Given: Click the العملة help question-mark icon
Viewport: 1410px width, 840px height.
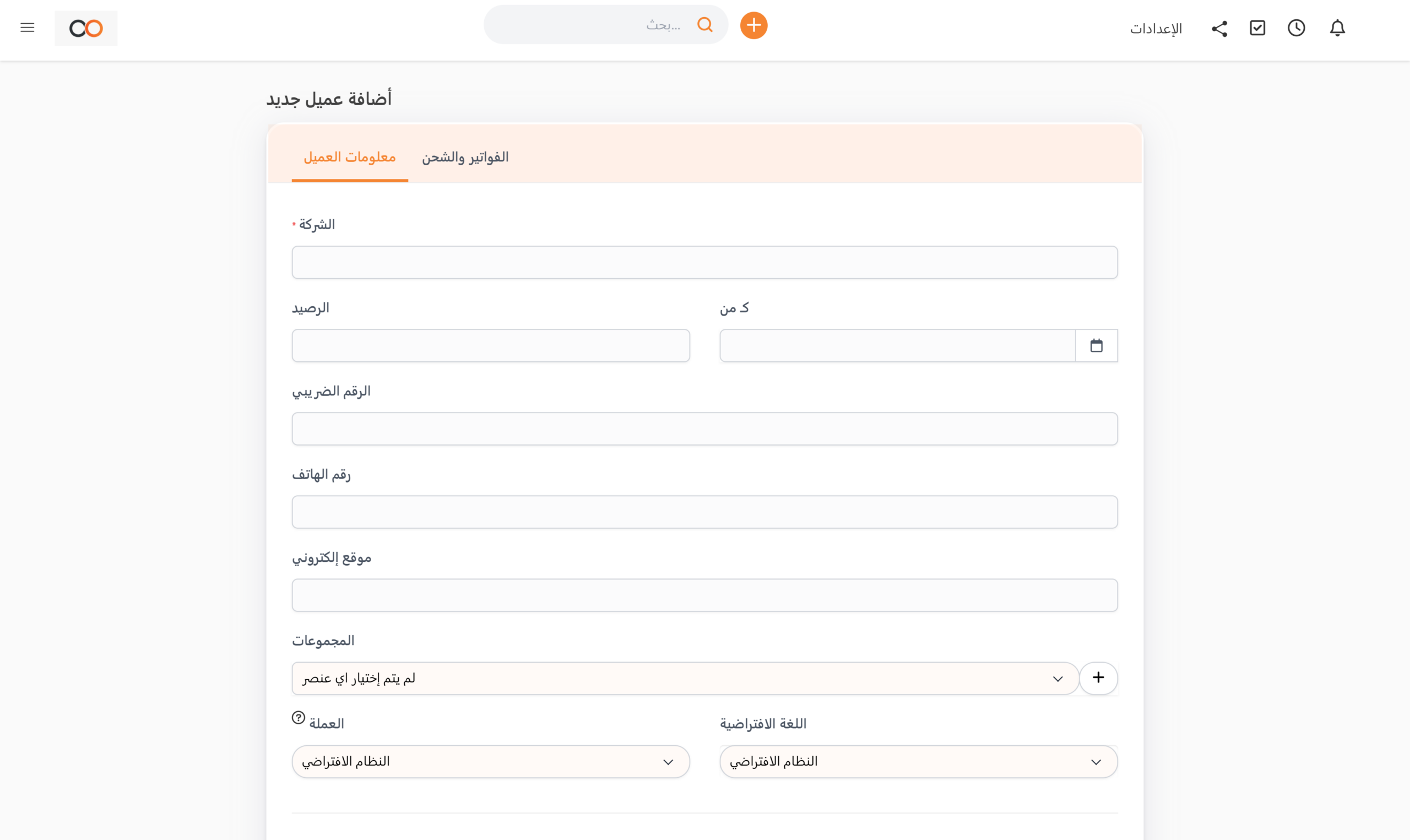Looking at the screenshot, I should point(298,718).
